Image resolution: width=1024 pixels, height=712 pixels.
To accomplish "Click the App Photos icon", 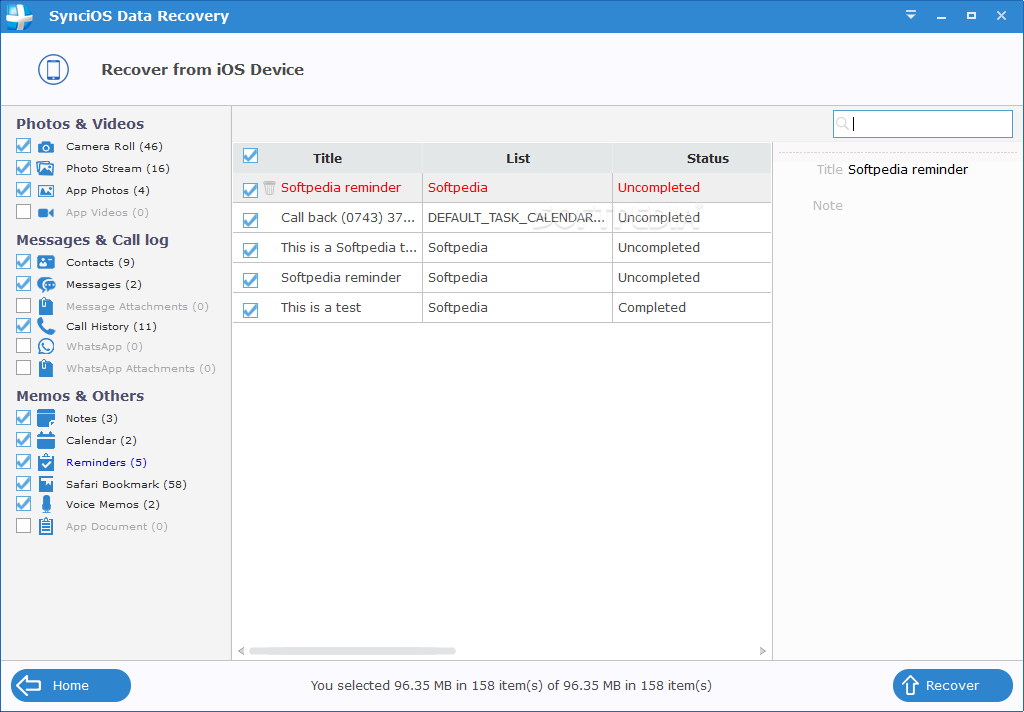I will tap(46, 191).
